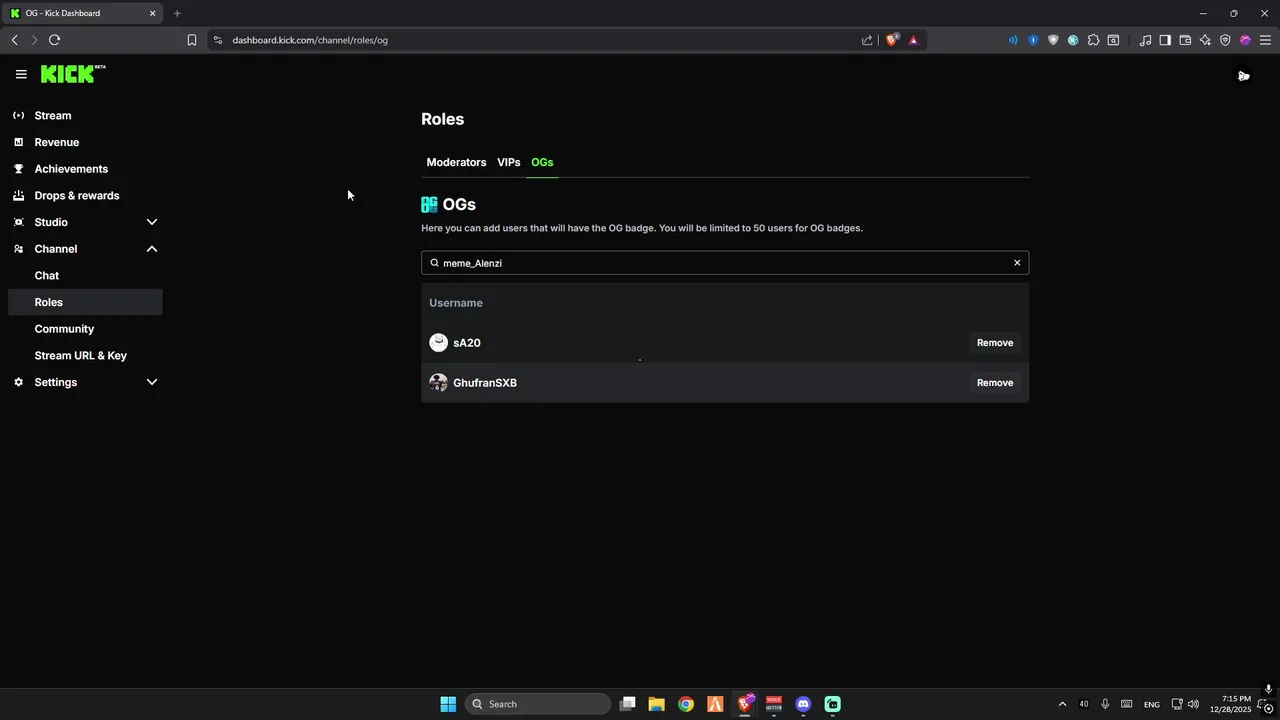The height and width of the screenshot is (720, 1280).
Task: Click the taskbar Search box
Action: click(538, 704)
